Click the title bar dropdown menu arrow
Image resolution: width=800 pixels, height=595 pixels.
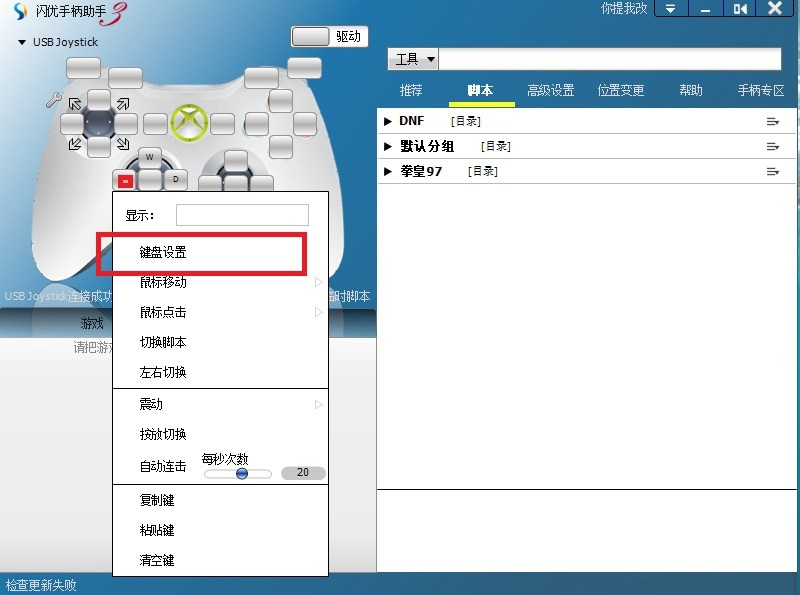click(671, 9)
